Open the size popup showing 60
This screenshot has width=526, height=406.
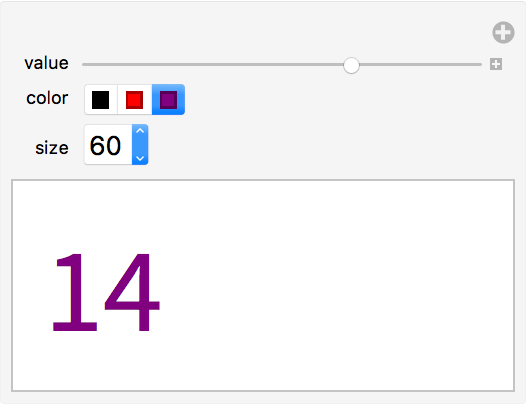tap(116, 145)
